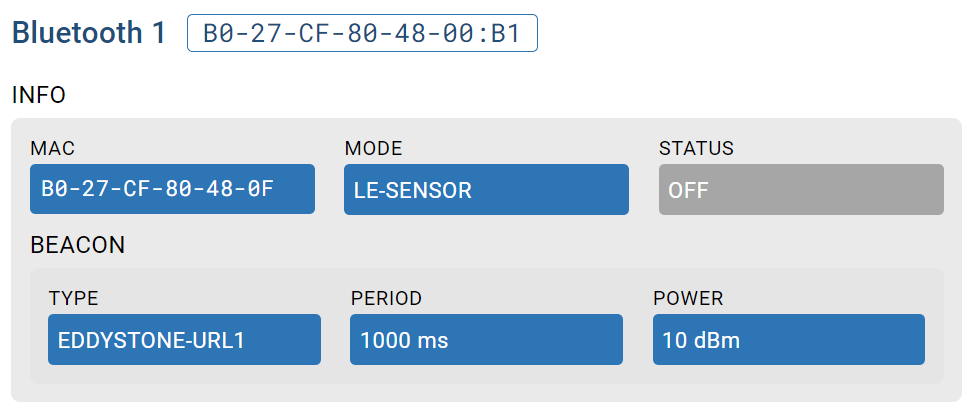Viewport: 974px width, 408px height.
Task: Click the STATUS field label
Action: click(696, 149)
